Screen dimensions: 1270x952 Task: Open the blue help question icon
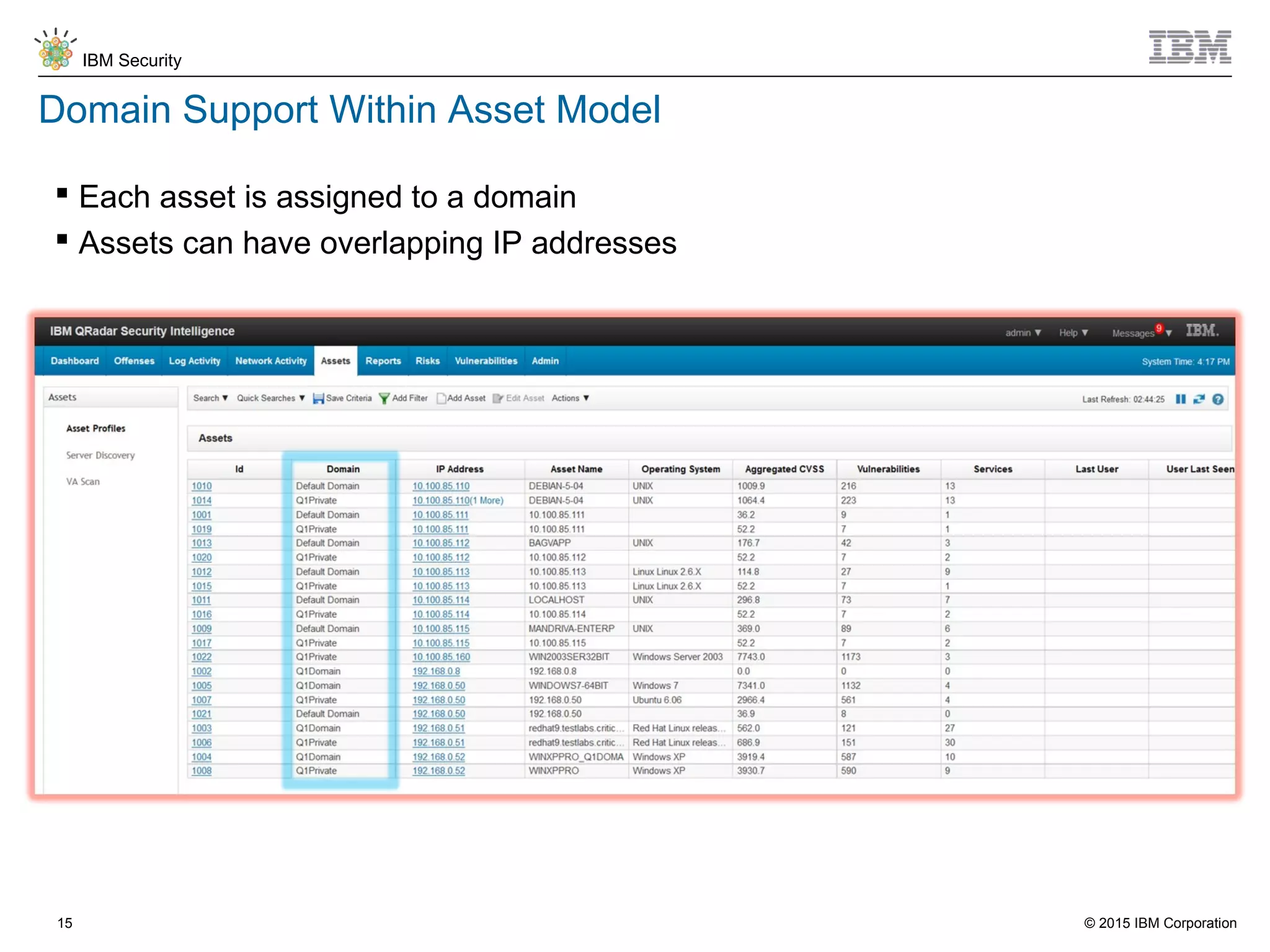pyautogui.click(x=1218, y=399)
